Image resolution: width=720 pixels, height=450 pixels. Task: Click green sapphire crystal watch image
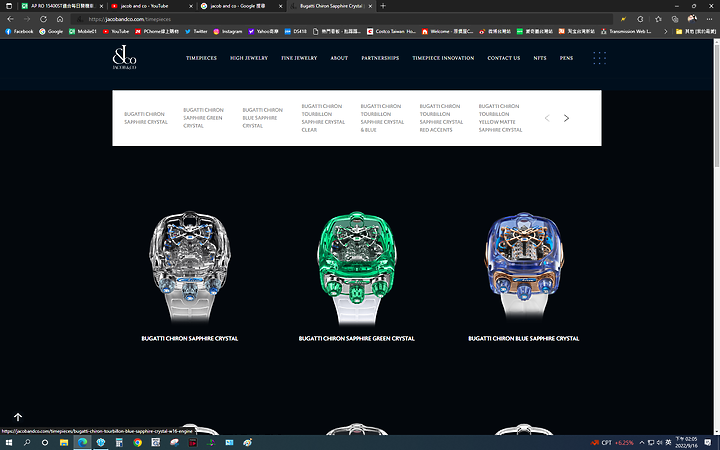pos(357,266)
